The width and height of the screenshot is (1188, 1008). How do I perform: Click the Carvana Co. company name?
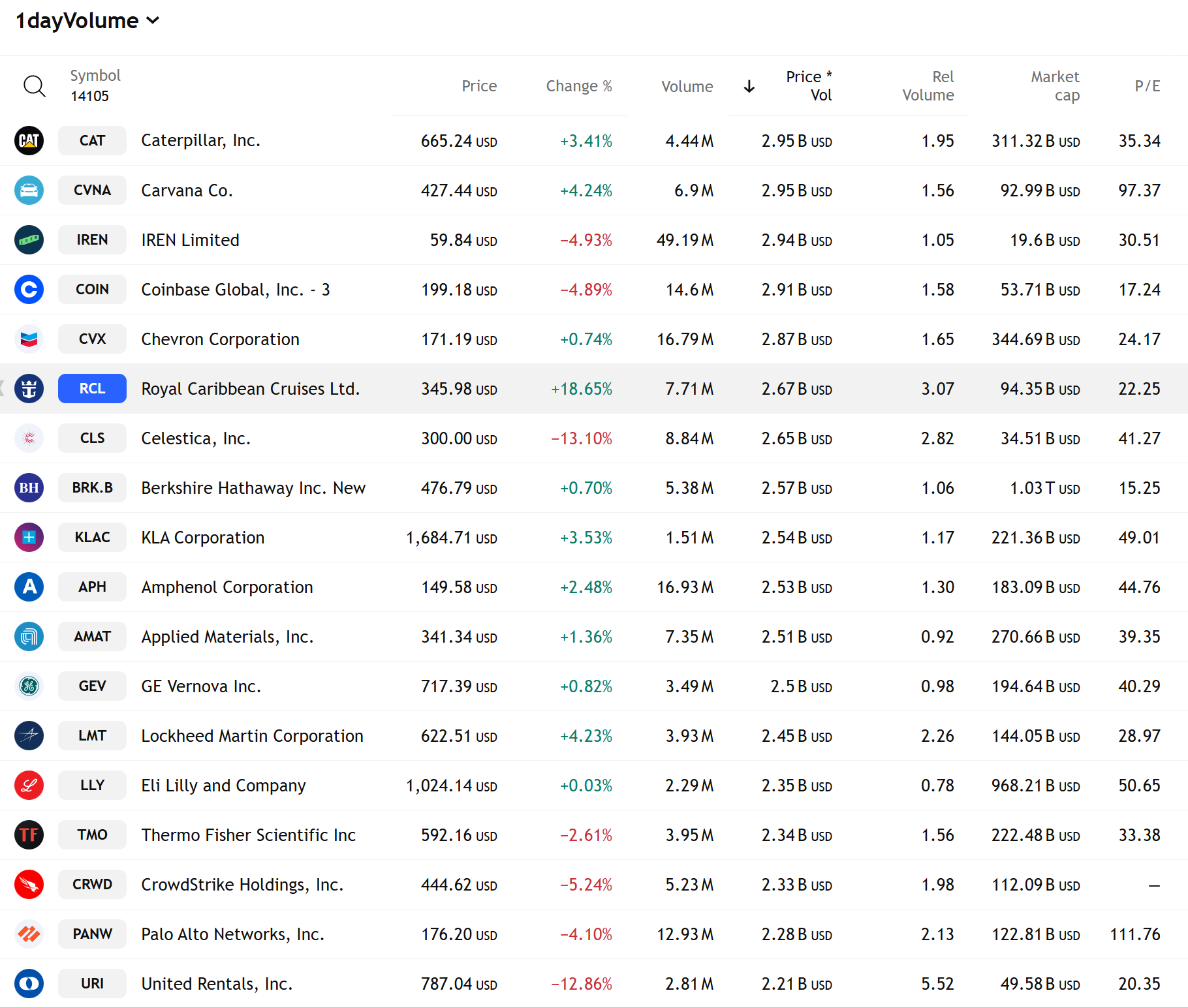[x=187, y=191]
